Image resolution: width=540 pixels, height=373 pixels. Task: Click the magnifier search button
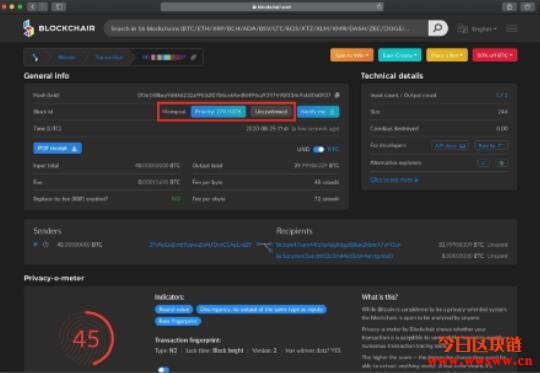point(438,28)
